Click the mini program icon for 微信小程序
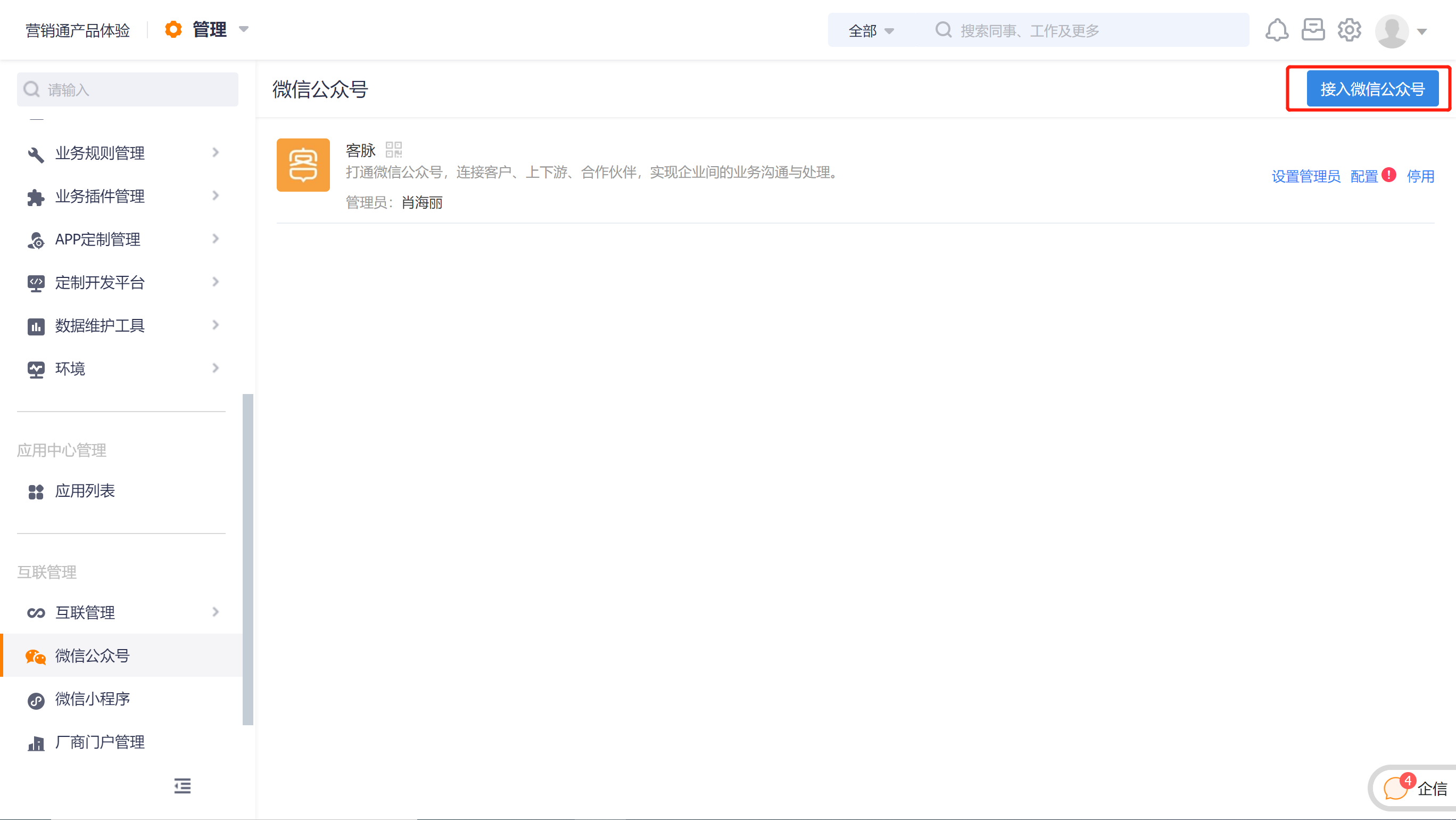 (36, 700)
